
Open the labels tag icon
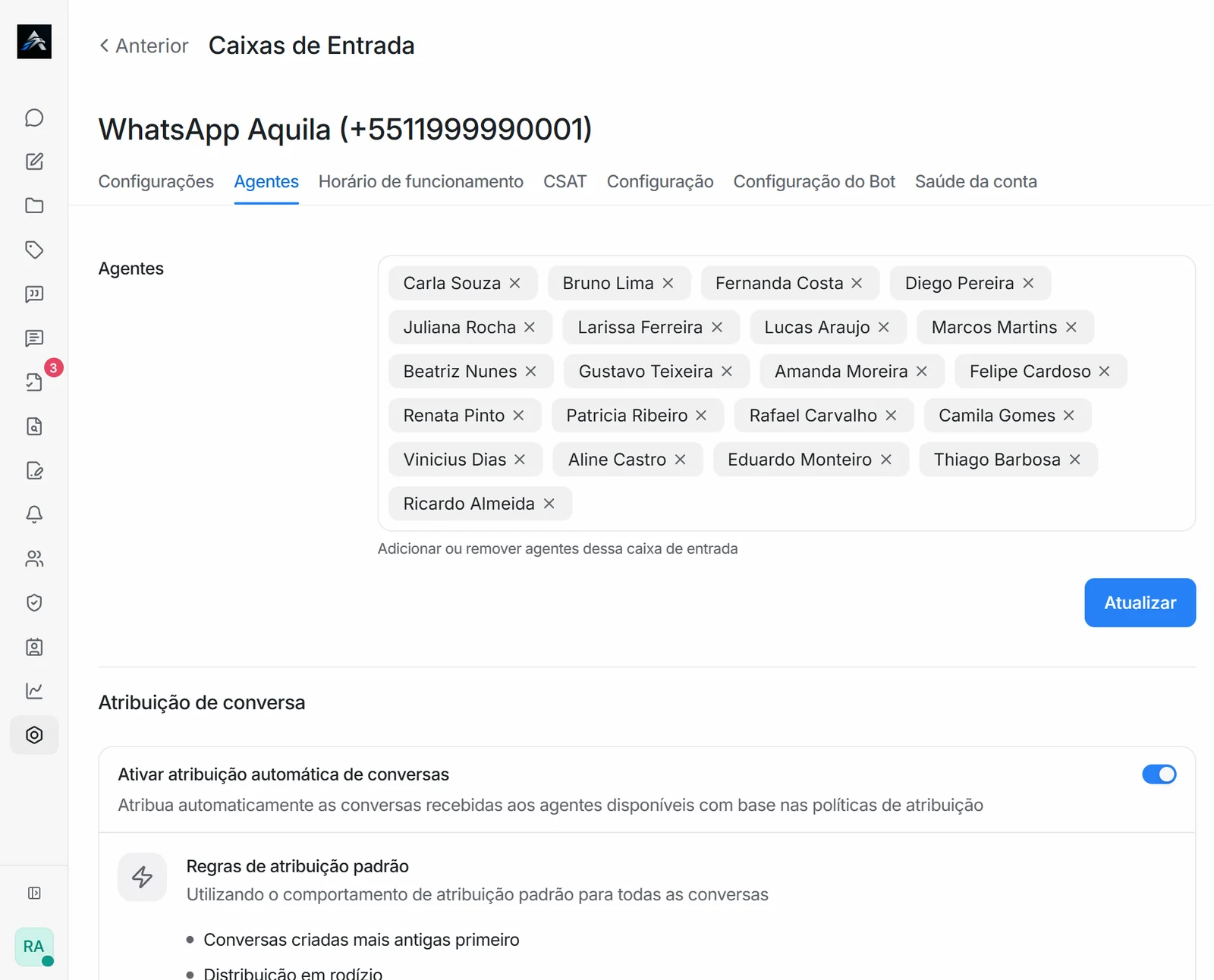[x=34, y=250]
